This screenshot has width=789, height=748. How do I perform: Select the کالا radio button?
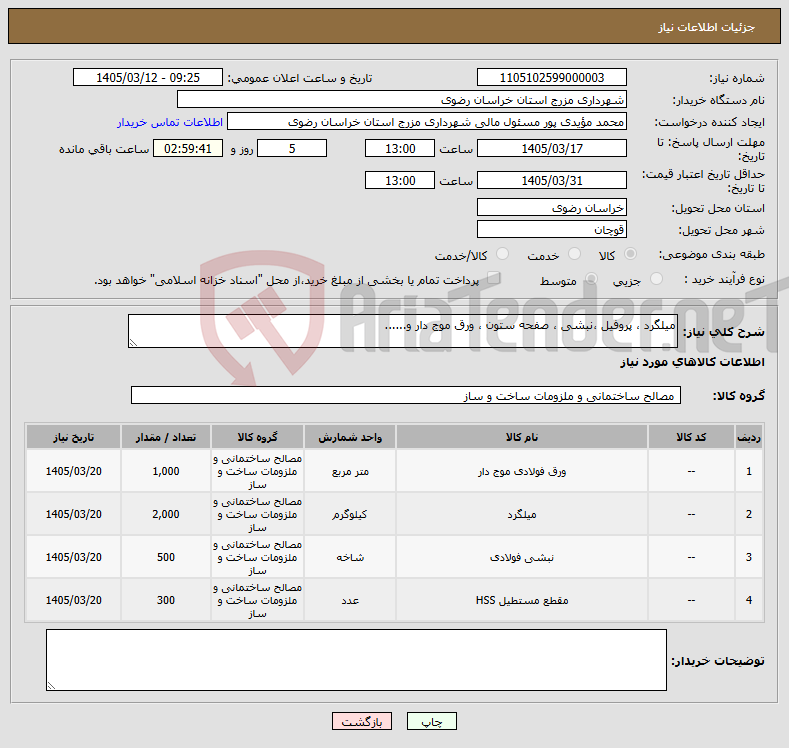tap(630, 254)
